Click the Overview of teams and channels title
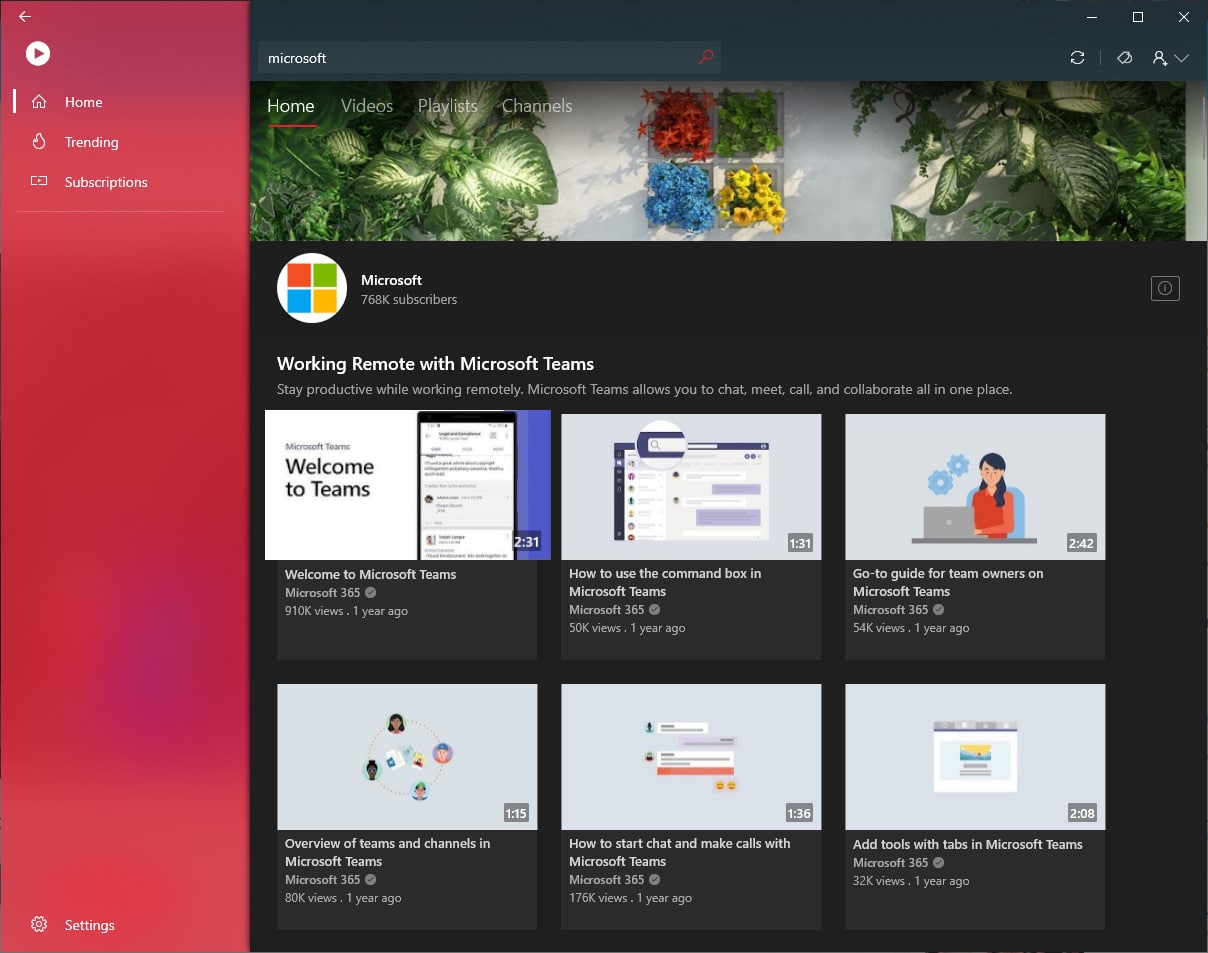 click(x=387, y=852)
